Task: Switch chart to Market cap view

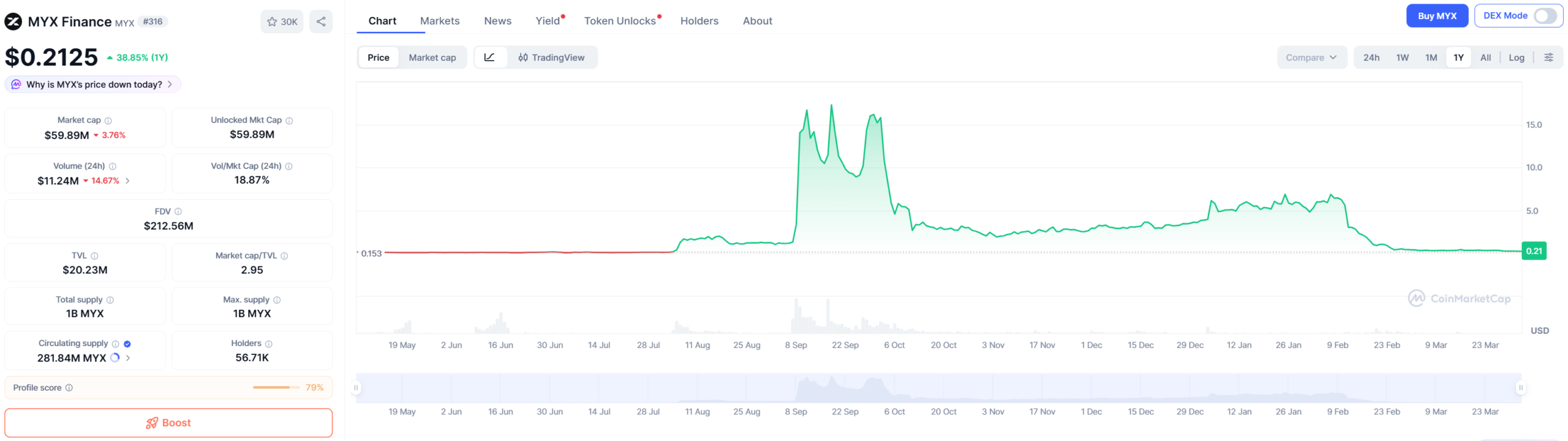Action: (x=432, y=58)
